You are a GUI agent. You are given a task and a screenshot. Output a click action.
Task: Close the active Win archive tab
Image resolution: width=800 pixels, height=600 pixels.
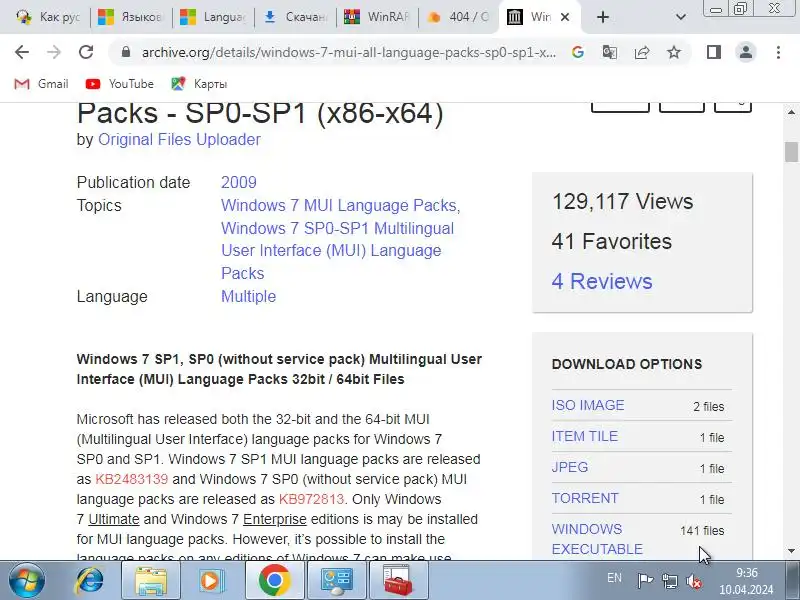pyautogui.click(x=565, y=17)
